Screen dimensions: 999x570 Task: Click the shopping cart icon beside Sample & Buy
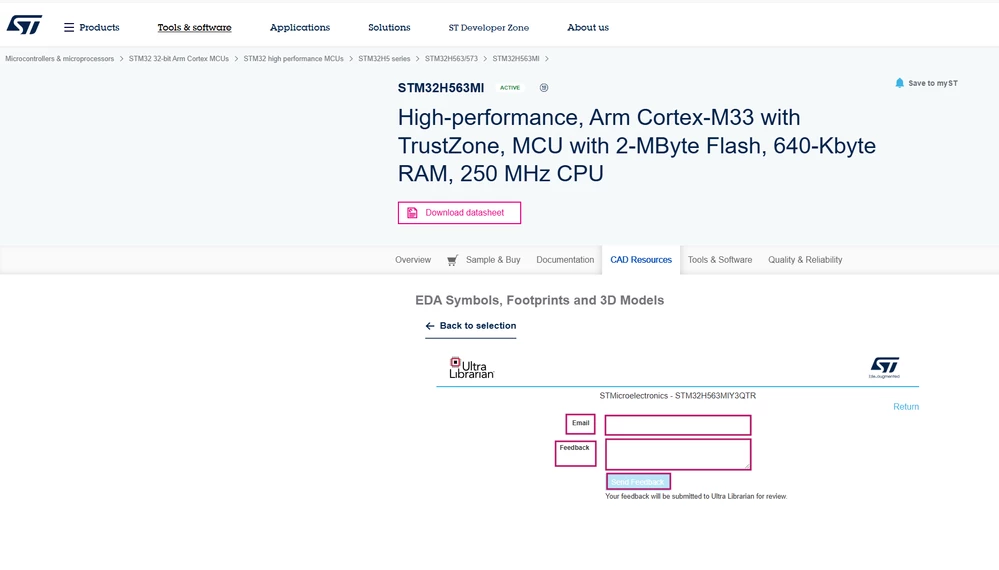(x=452, y=260)
